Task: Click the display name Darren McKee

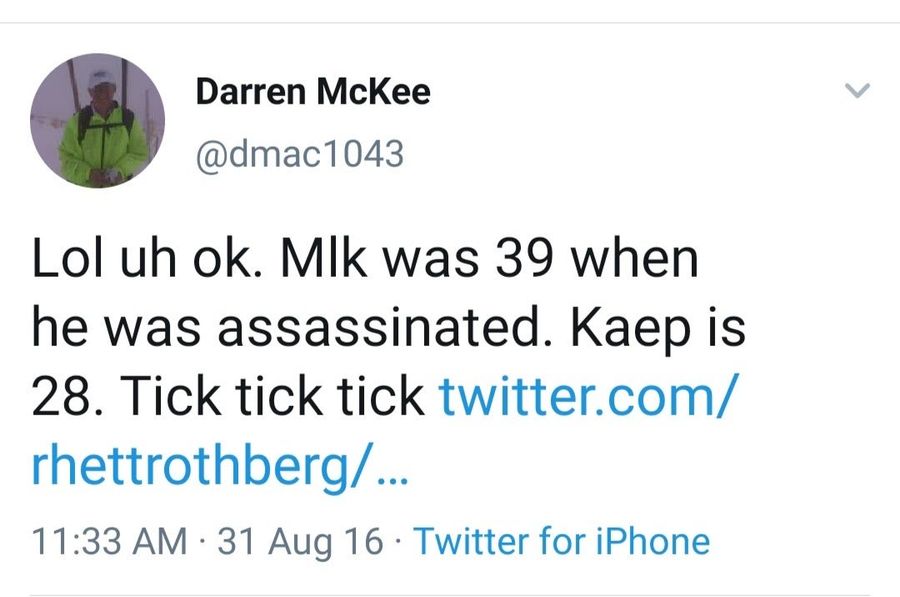Action: [313, 92]
